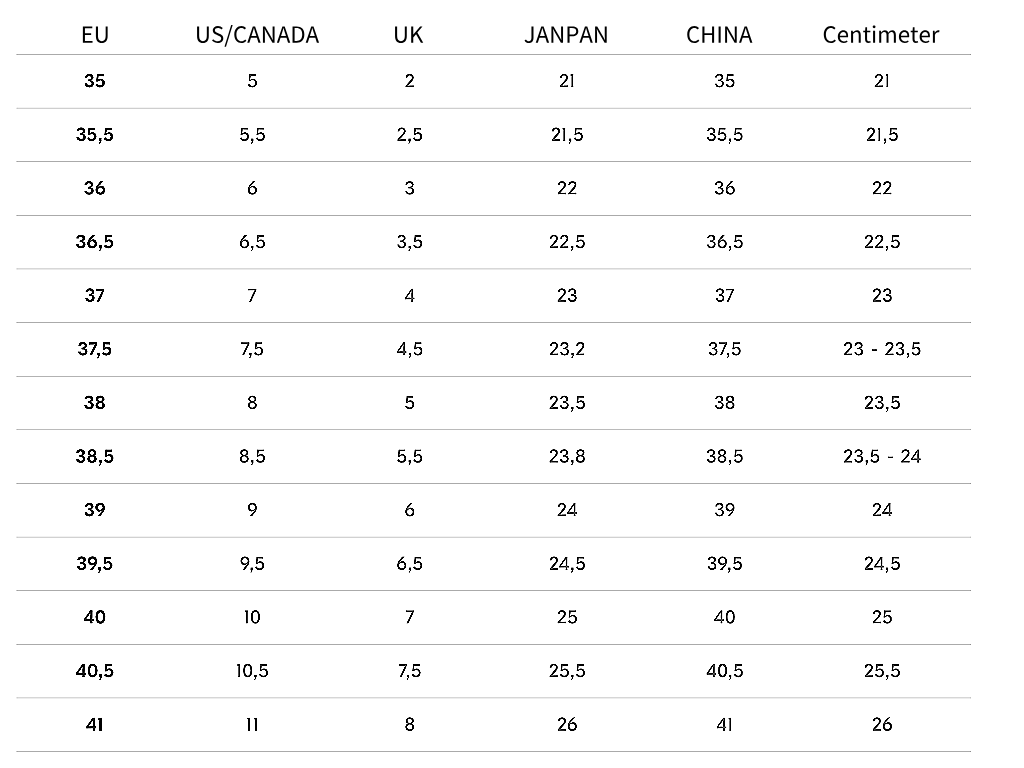Select the 23,5 - 24 centimeter cell
The image size is (1024, 768).
882,456
